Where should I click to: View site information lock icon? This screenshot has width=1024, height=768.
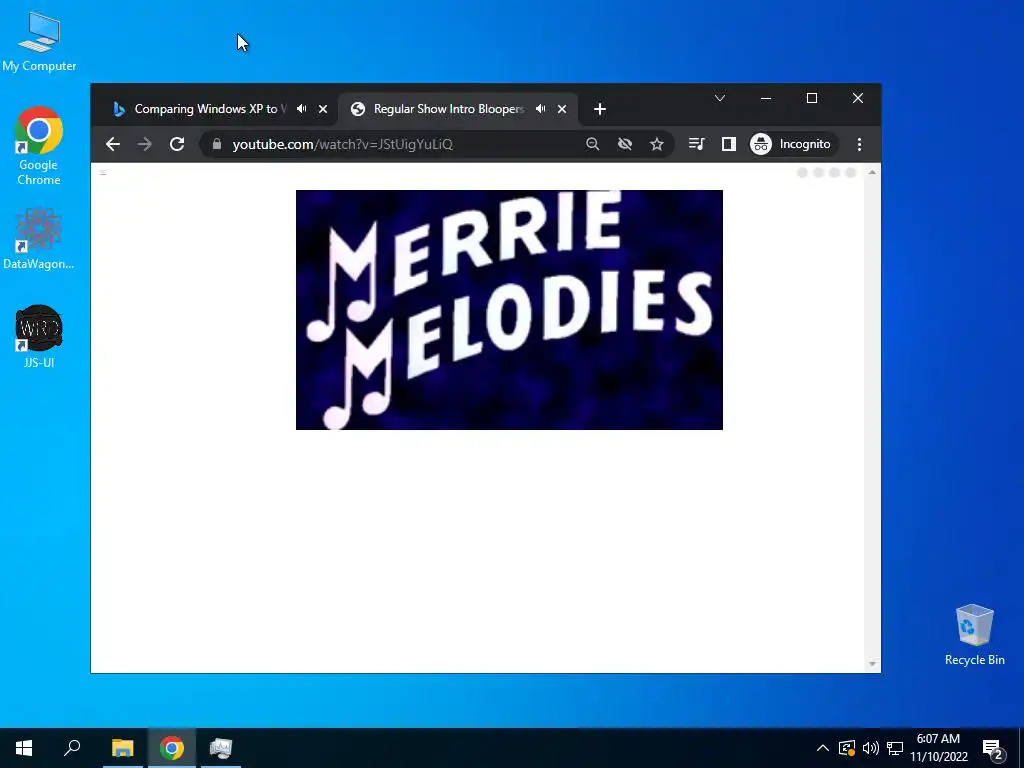(x=217, y=144)
